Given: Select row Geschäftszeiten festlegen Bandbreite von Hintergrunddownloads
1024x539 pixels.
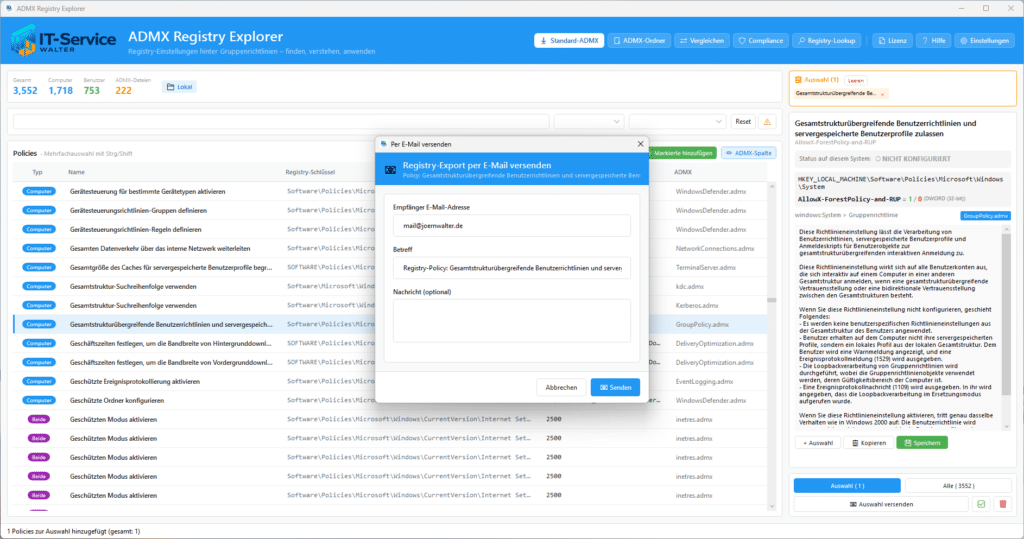Looking at the screenshot, I should [x=389, y=343].
